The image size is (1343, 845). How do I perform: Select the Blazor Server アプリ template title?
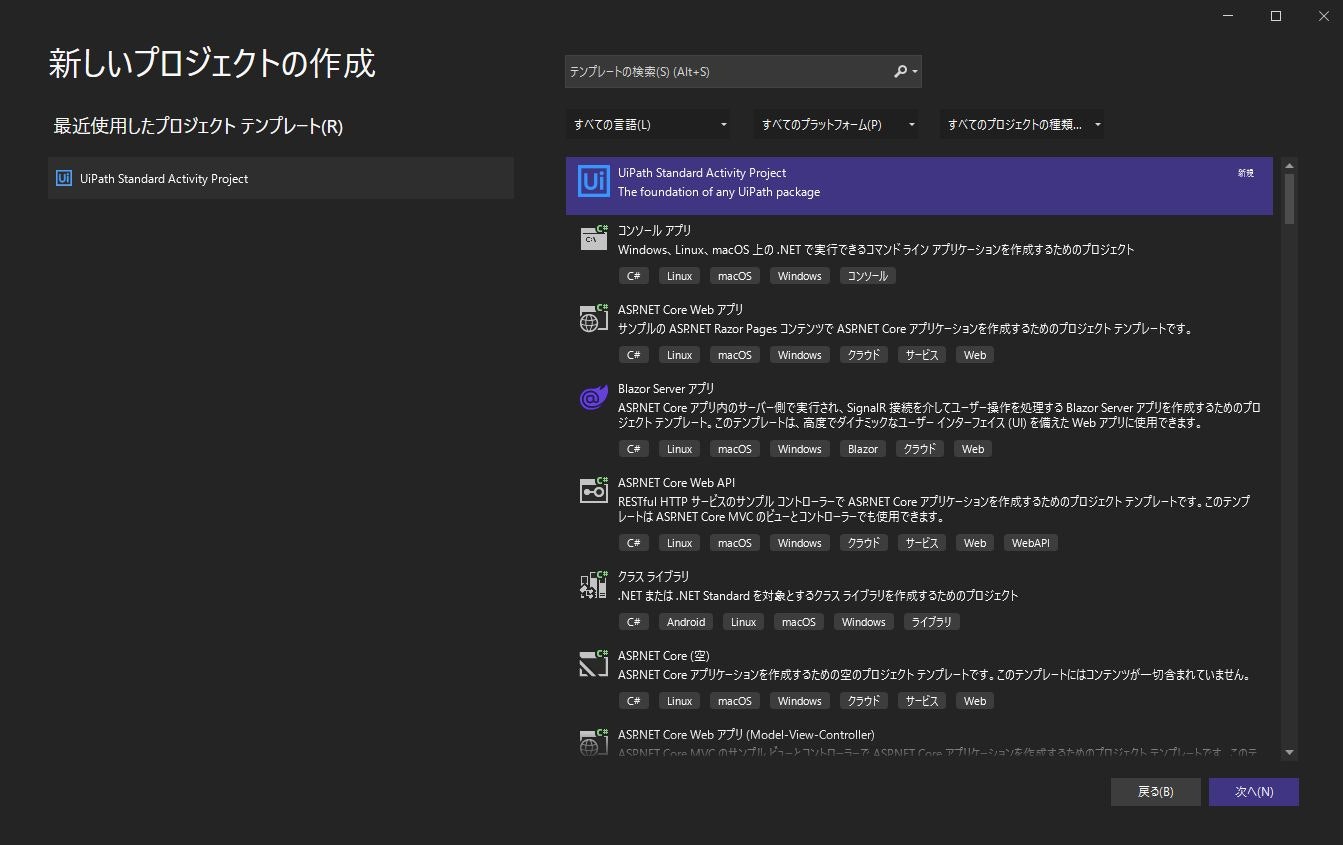click(x=666, y=388)
